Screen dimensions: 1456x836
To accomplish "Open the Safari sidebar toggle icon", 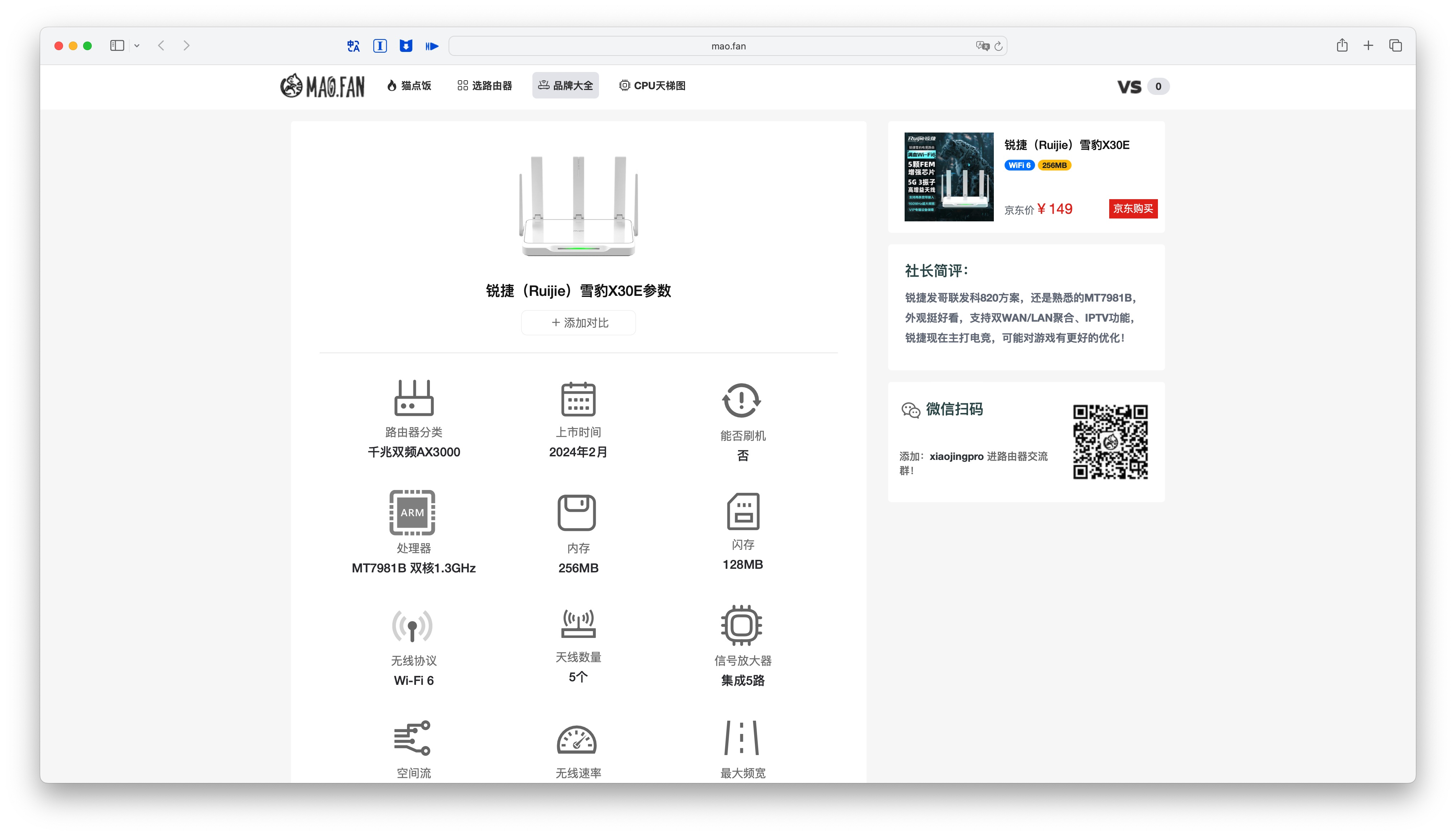I will [117, 45].
